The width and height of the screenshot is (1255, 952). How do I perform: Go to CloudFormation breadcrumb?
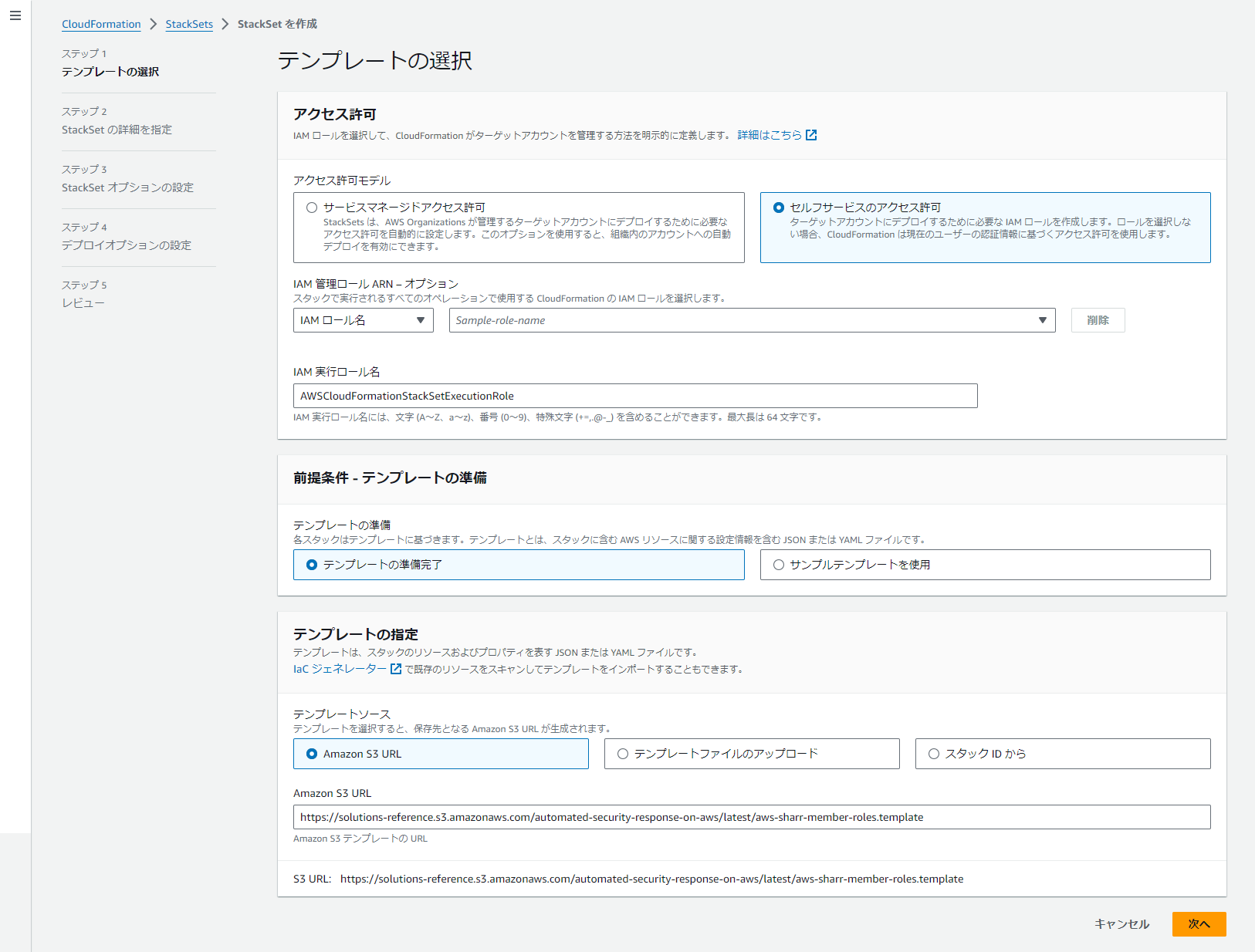tap(101, 24)
